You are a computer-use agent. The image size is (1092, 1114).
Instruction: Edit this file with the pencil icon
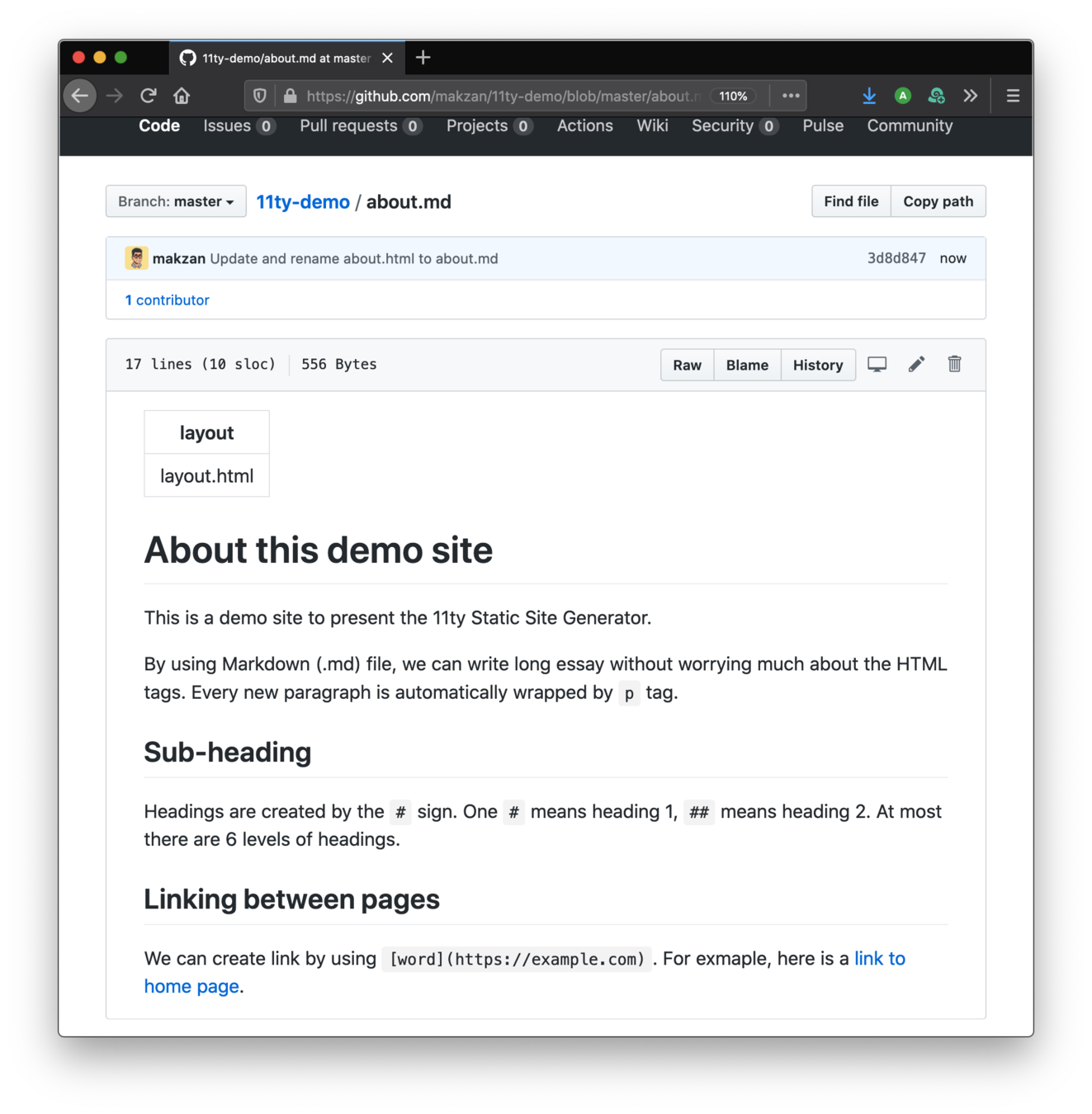(916, 364)
